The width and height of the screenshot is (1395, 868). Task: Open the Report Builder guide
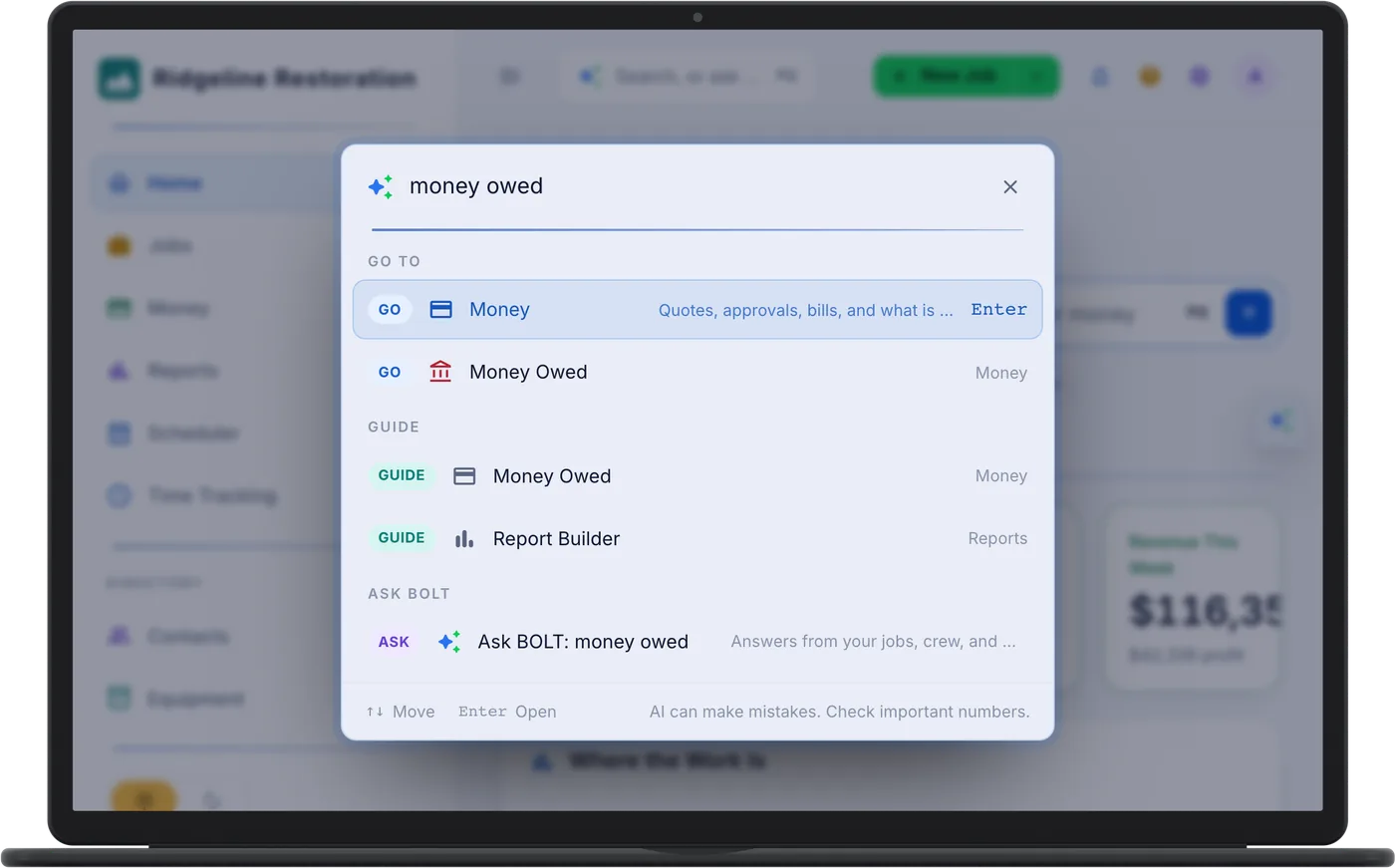pyautogui.click(x=697, y=539)
